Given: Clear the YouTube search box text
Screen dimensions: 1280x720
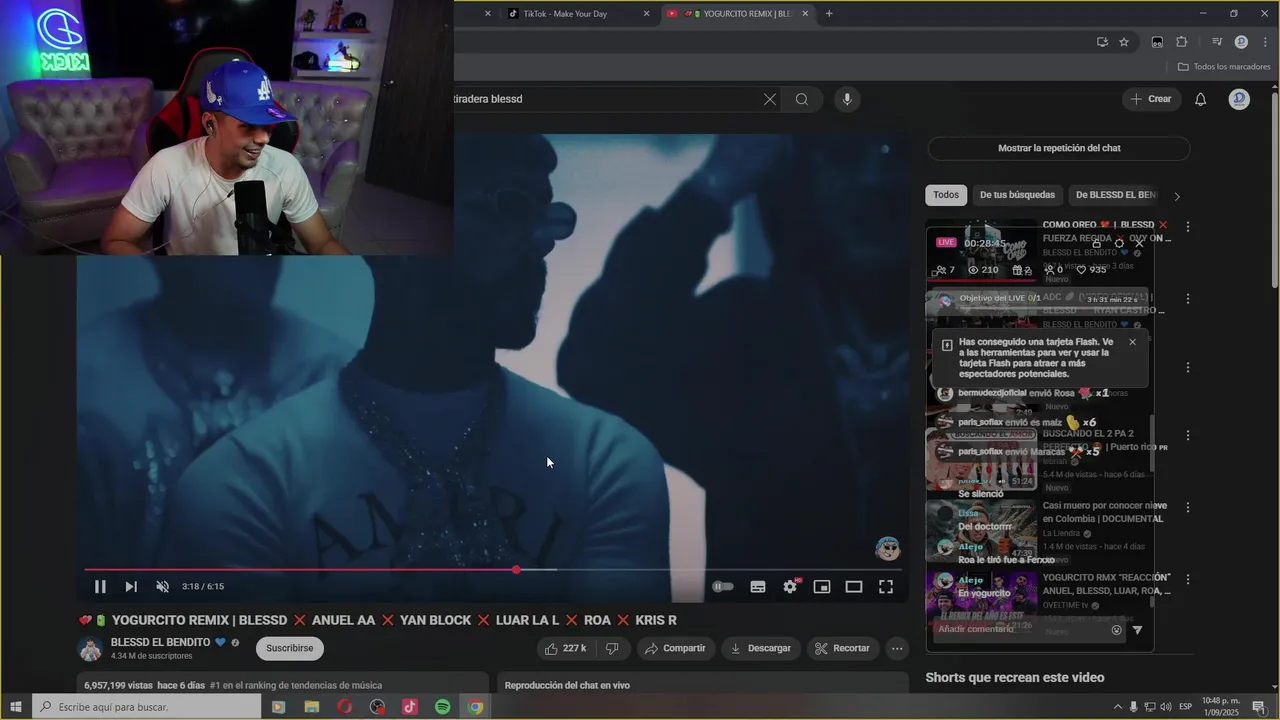Looking at the screenshot, I should [x=770, y=99].
